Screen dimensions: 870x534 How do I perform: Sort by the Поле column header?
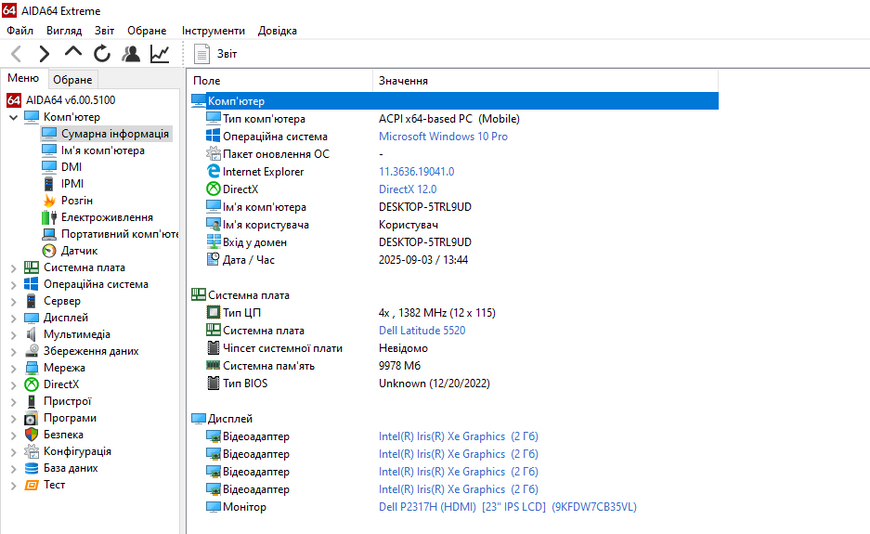[x=280, y=80]
